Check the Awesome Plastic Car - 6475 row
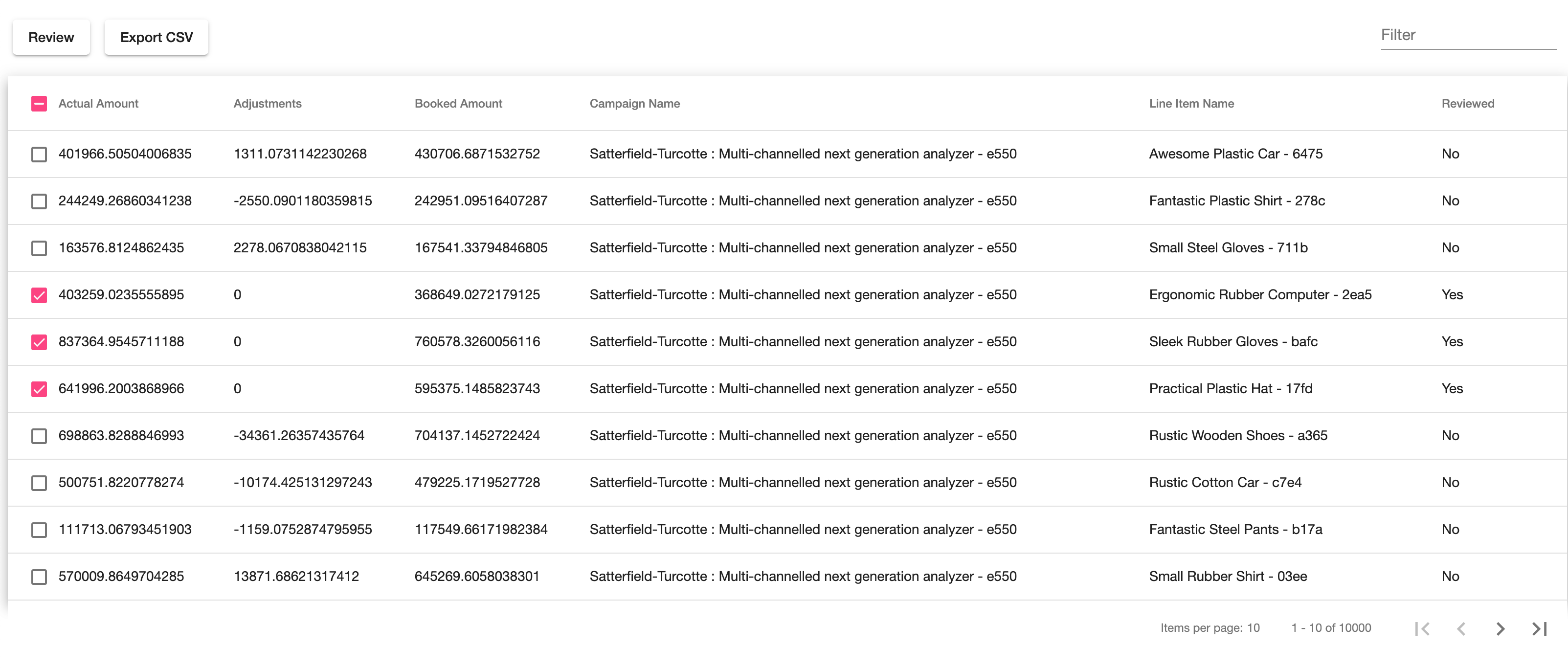The image size is (1568, 669). [x=39, y=154]
